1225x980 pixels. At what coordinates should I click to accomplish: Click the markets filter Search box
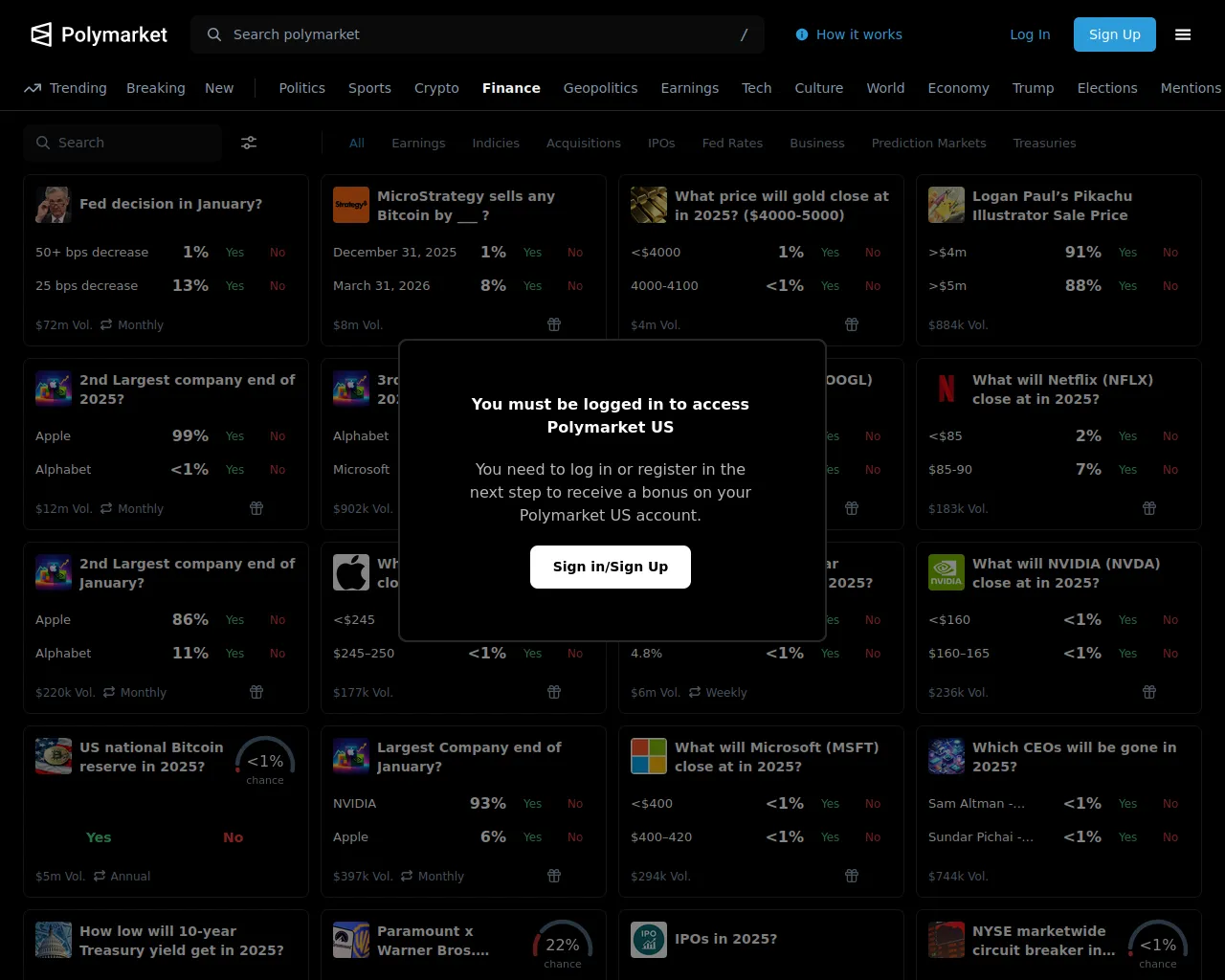tap(122, 143)
